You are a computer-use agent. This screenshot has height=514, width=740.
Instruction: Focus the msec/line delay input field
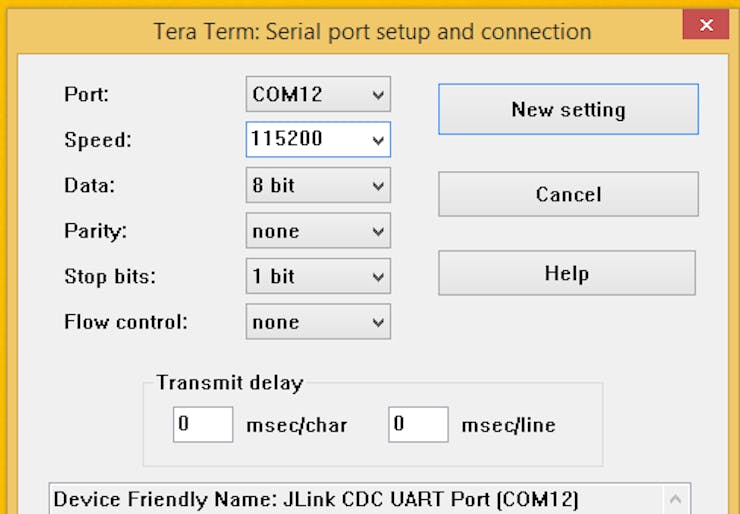click(x=418, y=424)
